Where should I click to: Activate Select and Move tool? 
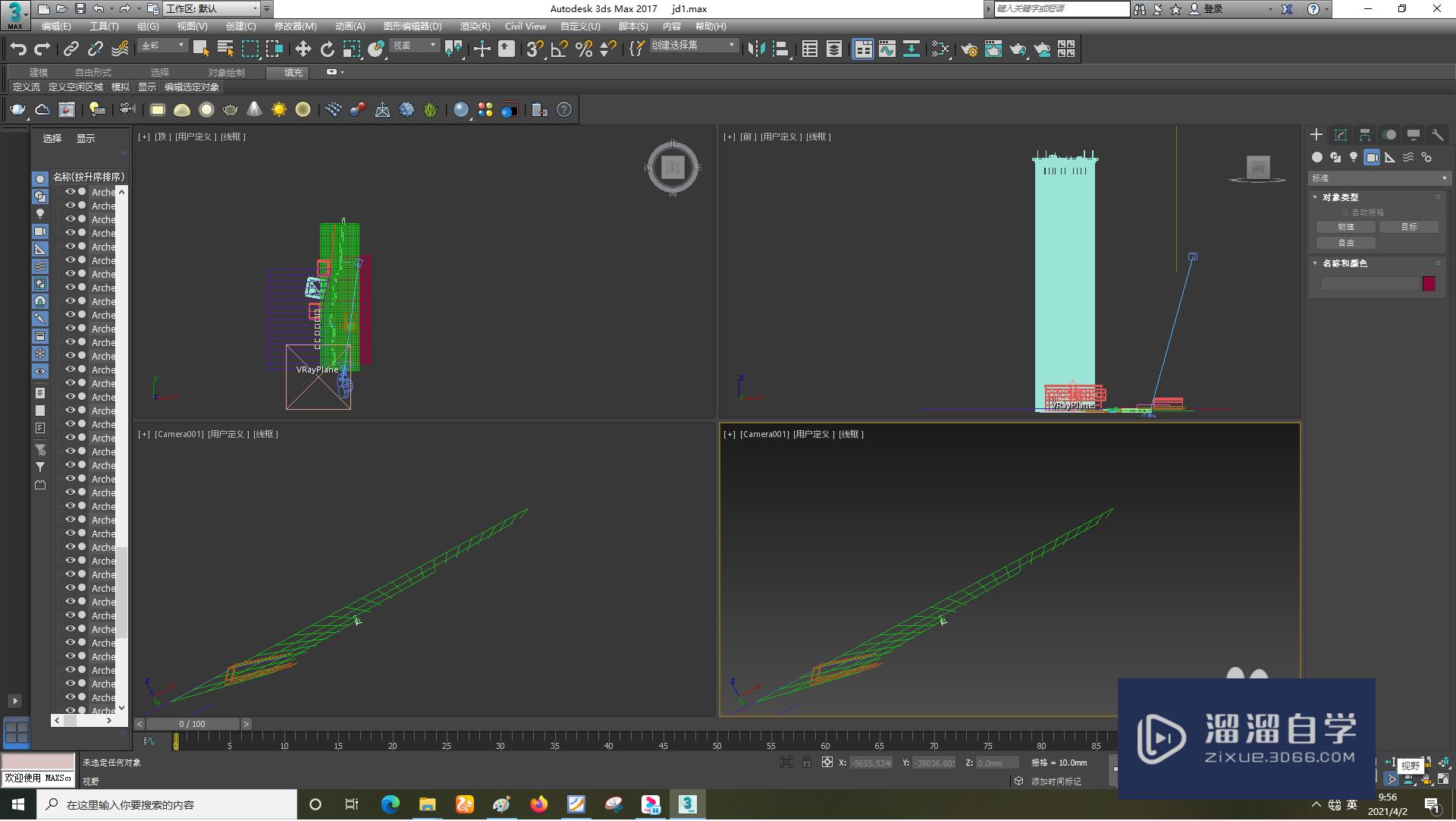pyautogui.click(x=303, y=49)
